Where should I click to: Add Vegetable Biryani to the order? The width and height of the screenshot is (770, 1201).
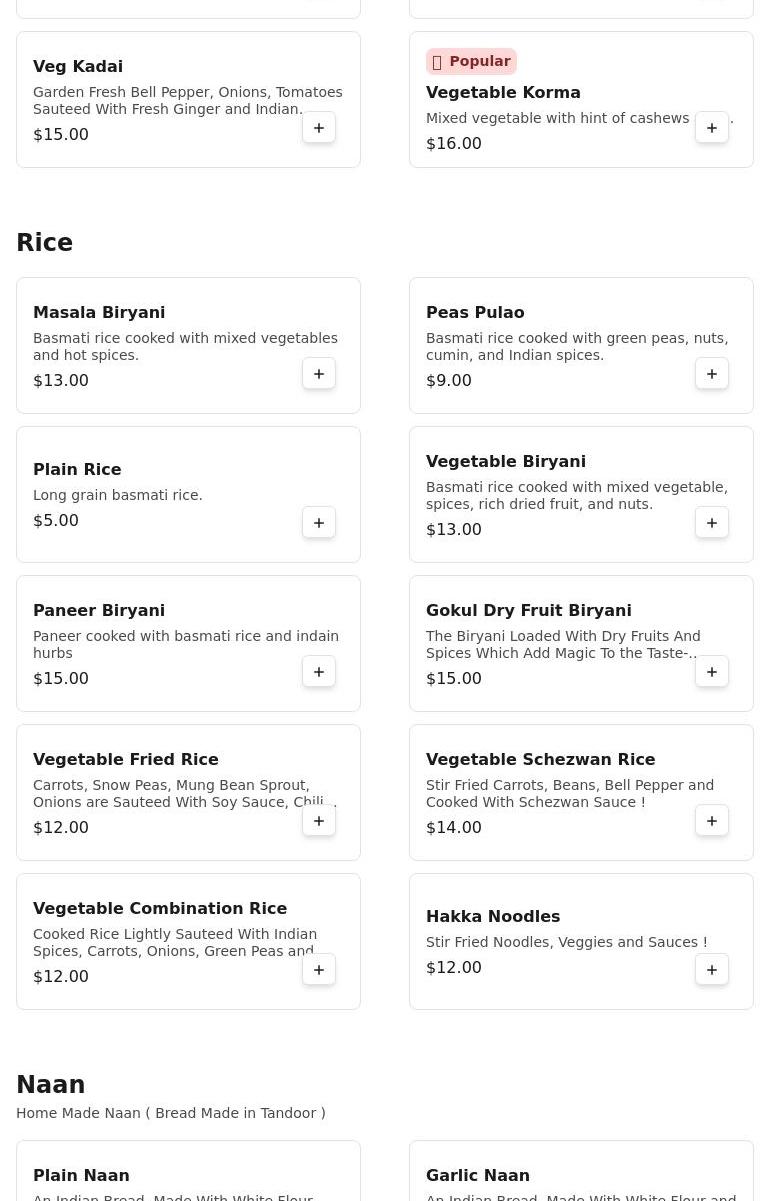pyautogui.click(x=712, y=523)
